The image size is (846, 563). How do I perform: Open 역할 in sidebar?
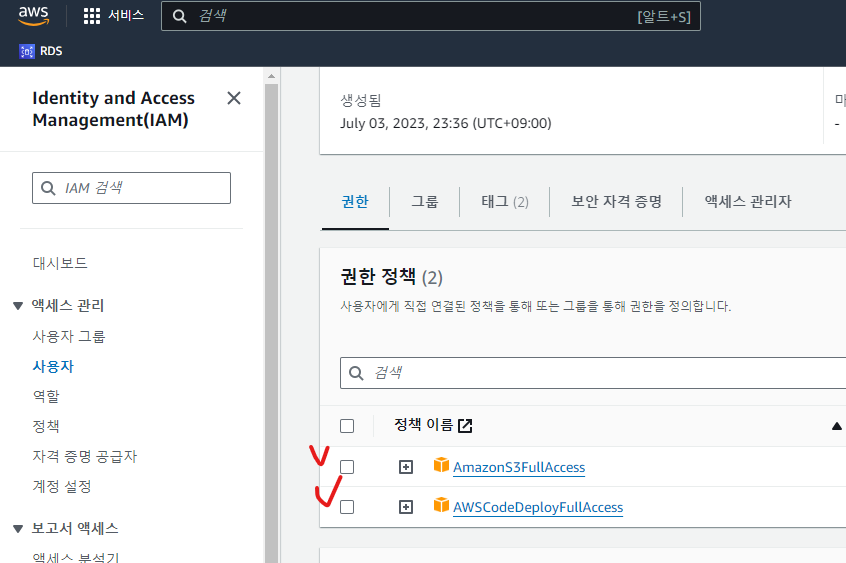point(46,396)
